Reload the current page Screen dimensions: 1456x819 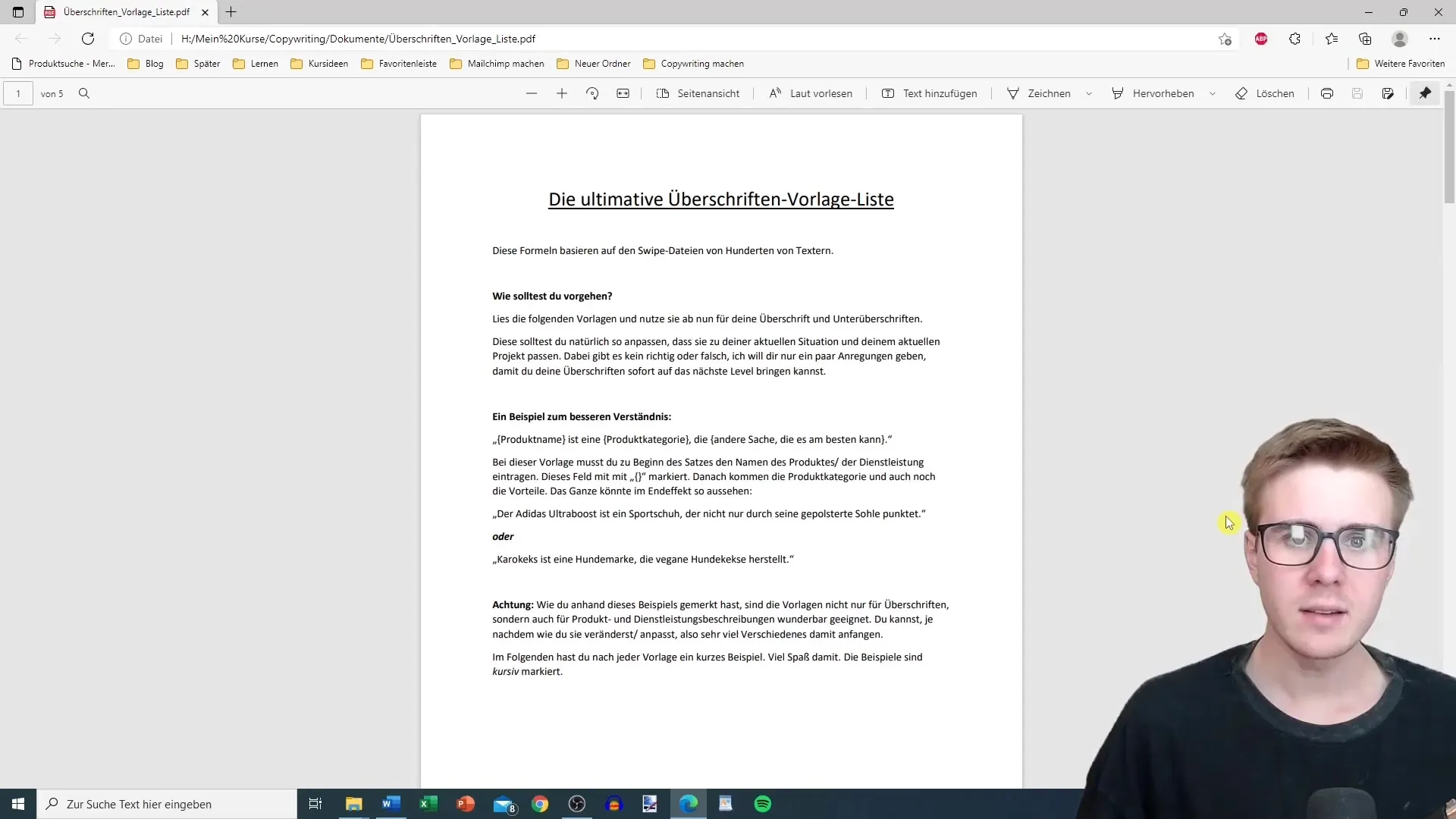coord(88,39)
